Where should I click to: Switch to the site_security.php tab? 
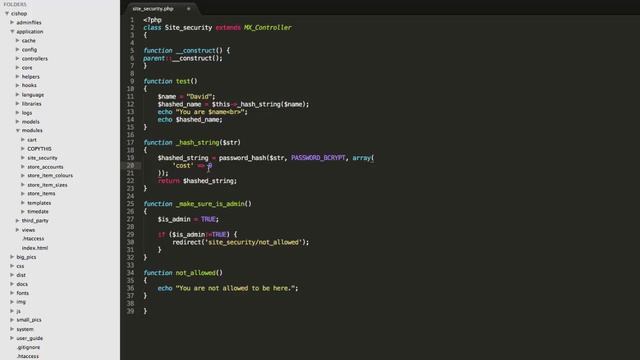point(153,9)
